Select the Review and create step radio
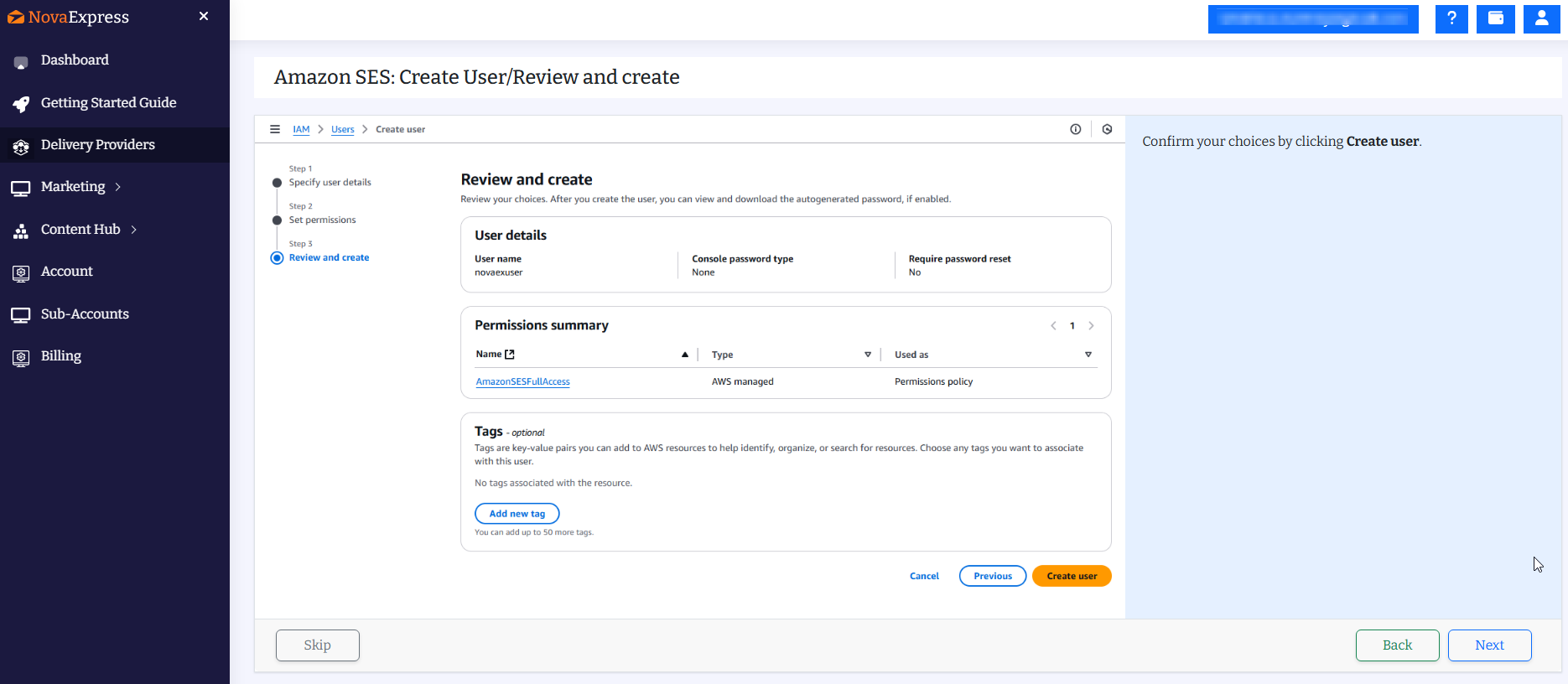 pyautogui.click(x=277, y=258)
